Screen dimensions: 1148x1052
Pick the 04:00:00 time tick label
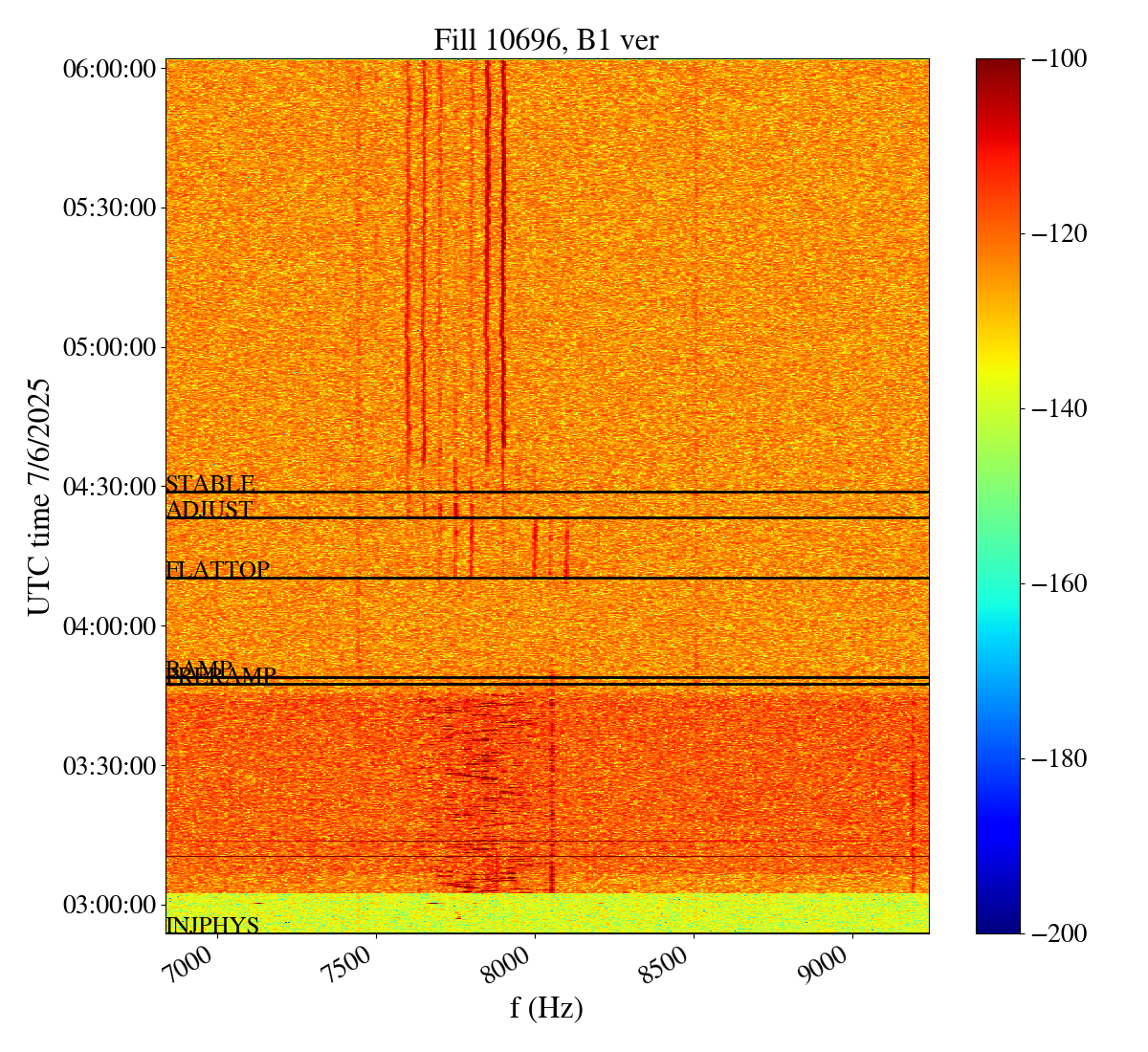click(x=109, y=626)
